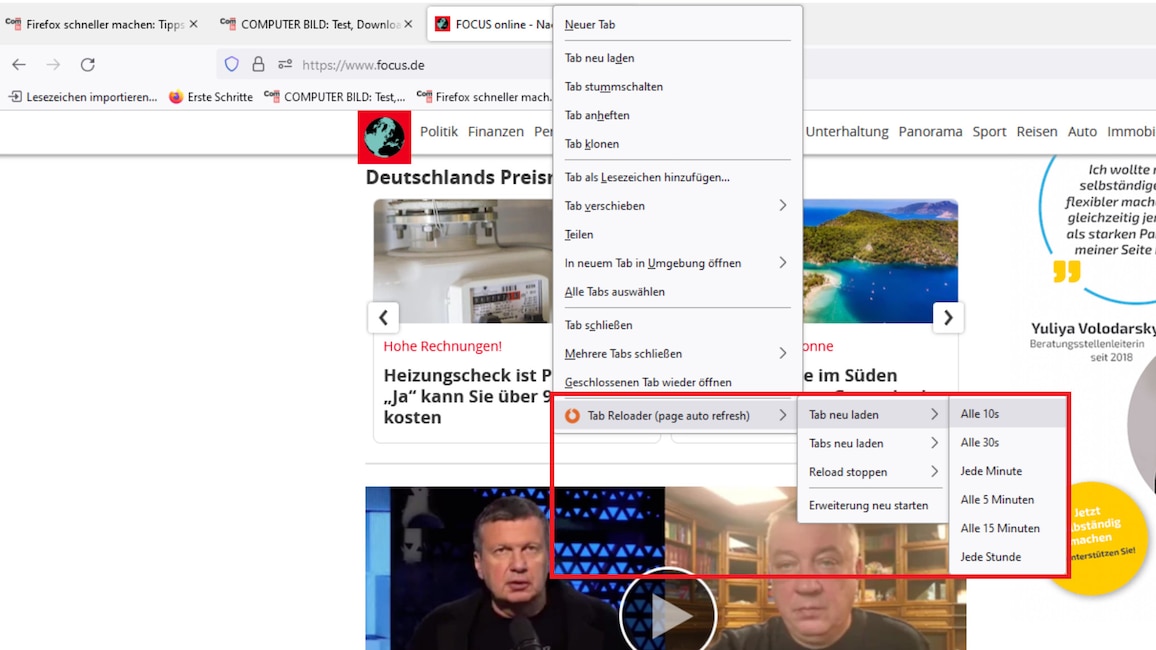The height and width of the screenshot is (650, 1156).
Task: Click the URL address bar
Action: click(420, 65)
